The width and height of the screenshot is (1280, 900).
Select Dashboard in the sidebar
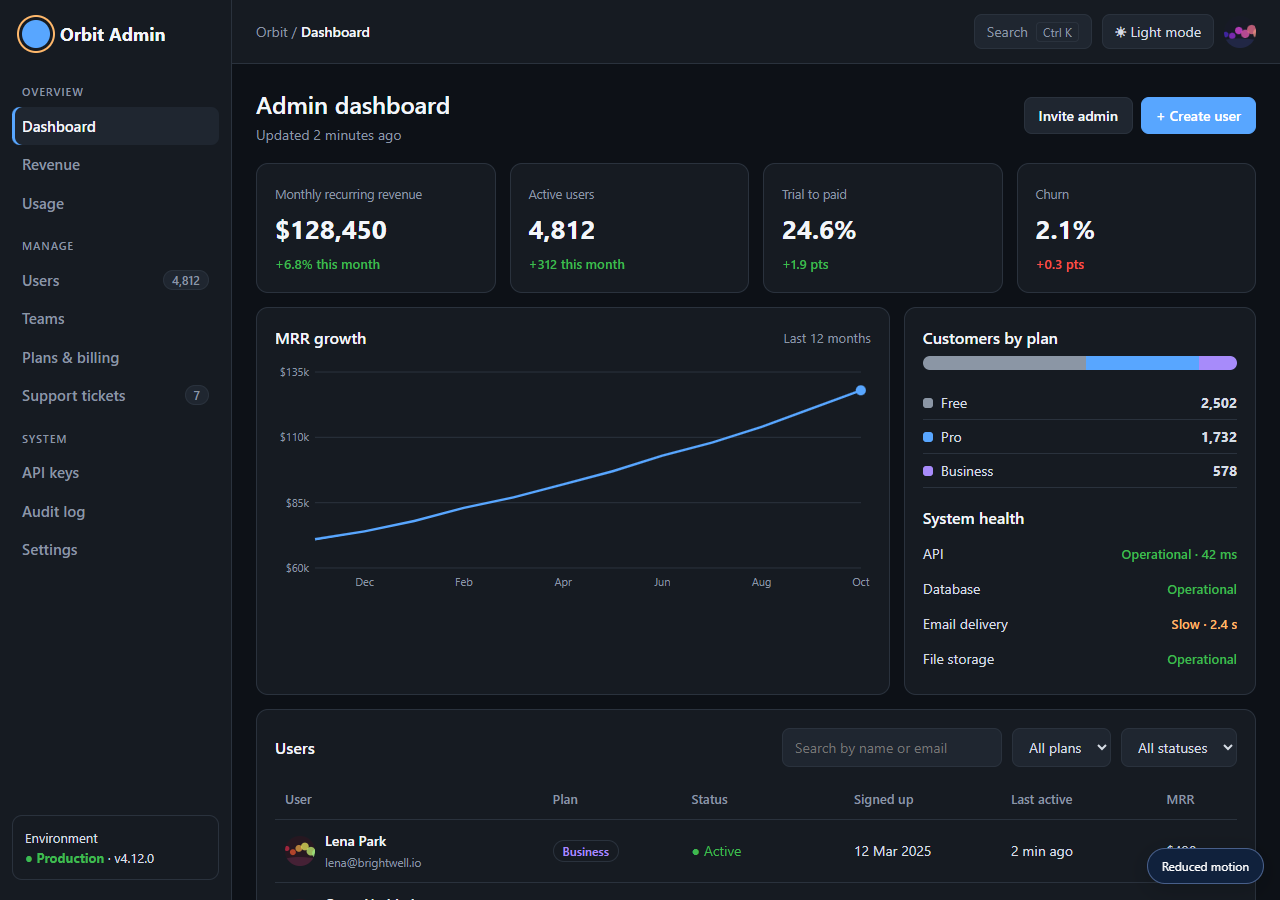point(116,126)
